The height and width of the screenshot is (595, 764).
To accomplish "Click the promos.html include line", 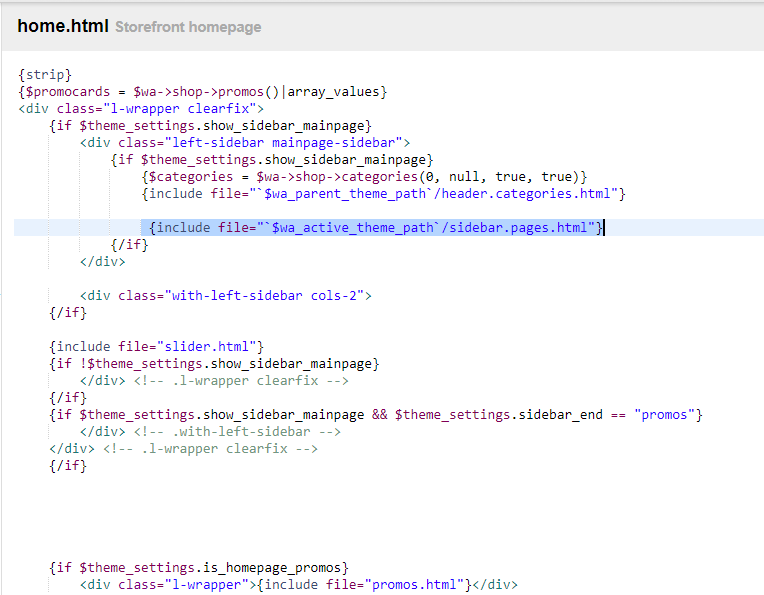I will pyautogui.click(x=298, y=584).
